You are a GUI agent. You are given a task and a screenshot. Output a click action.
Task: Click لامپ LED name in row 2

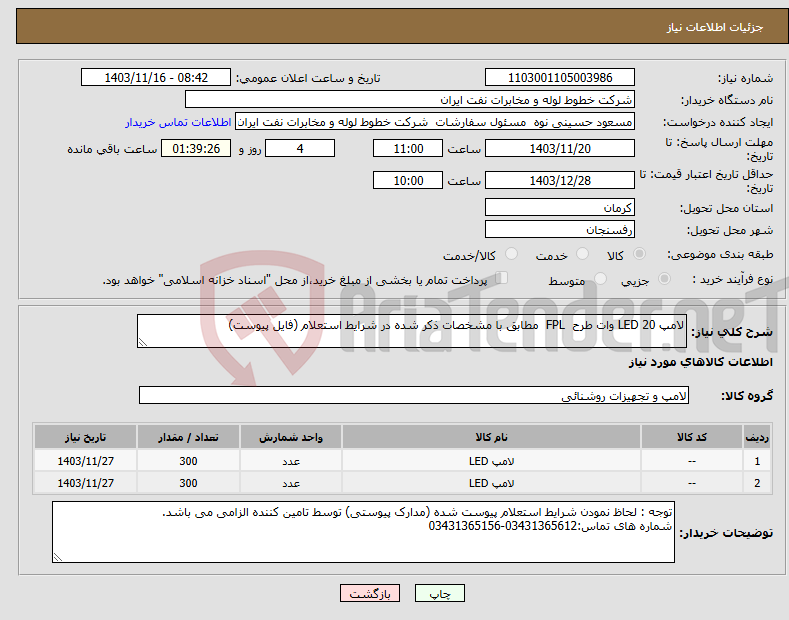point(491,483)
